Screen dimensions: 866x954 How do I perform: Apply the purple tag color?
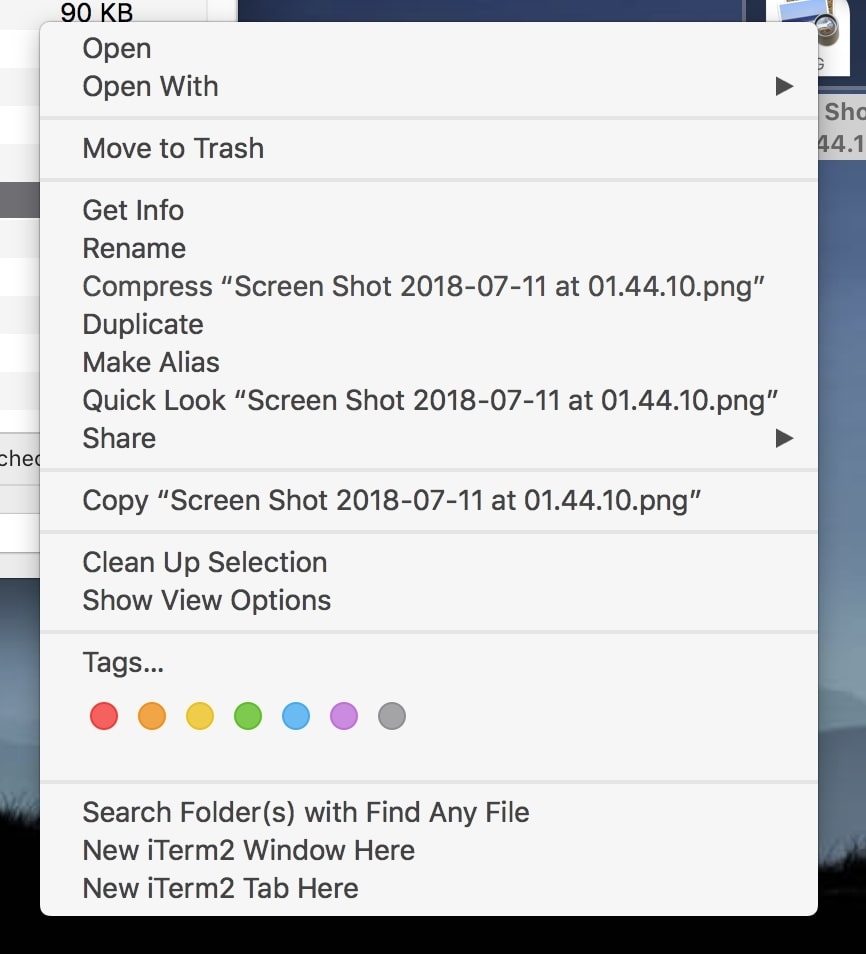click(x=344, y=716)
